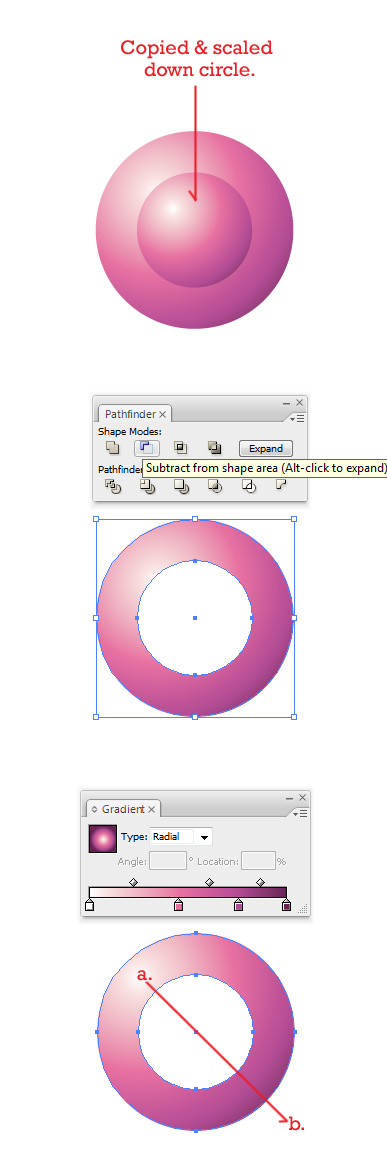Click the small inner circle on the pink sphere

pyautogui.click(x=194, y=230)
